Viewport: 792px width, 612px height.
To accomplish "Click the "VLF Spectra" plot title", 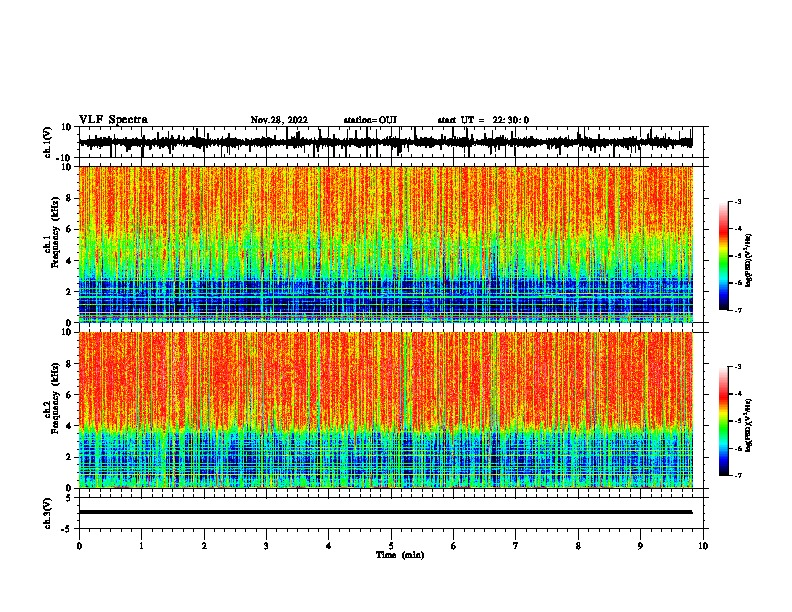I will click(113, 120).
